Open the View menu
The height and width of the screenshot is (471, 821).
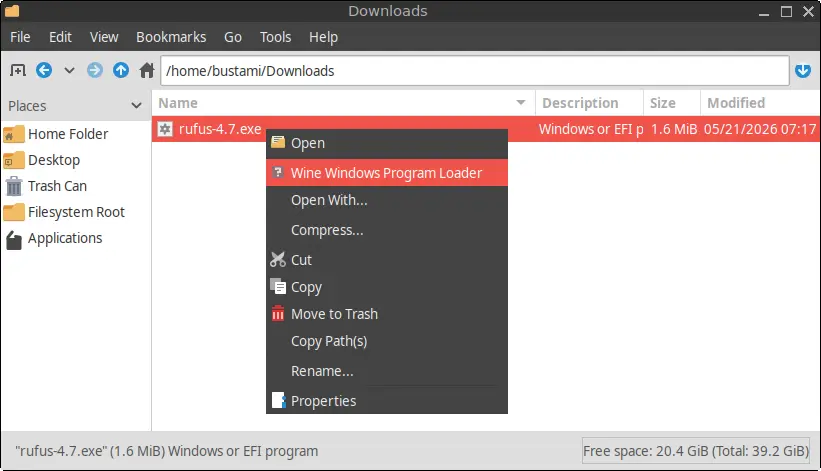pyautogui.click(x=104, y=37)
